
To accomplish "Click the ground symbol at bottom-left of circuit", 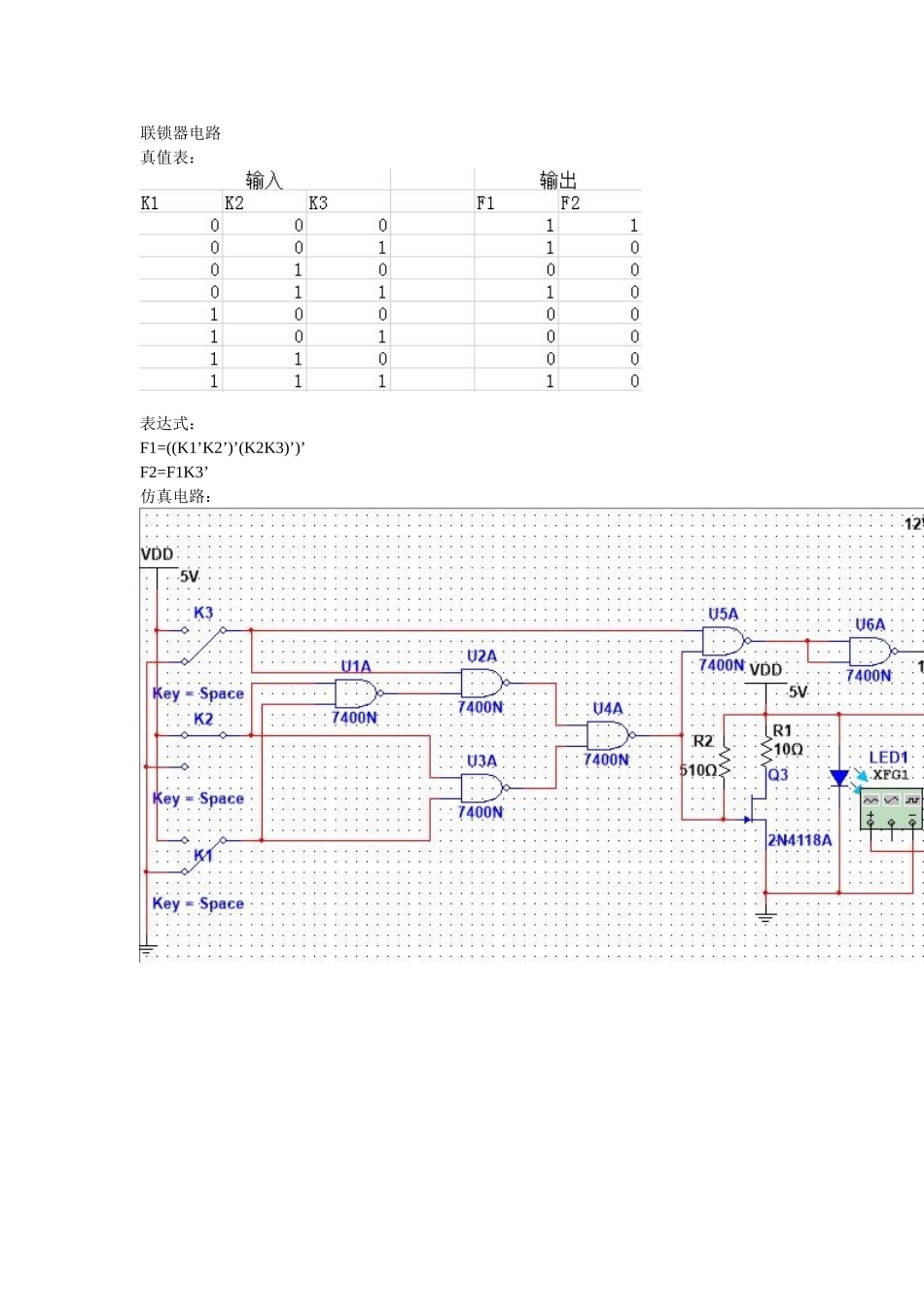I will (x=147, y=950).
